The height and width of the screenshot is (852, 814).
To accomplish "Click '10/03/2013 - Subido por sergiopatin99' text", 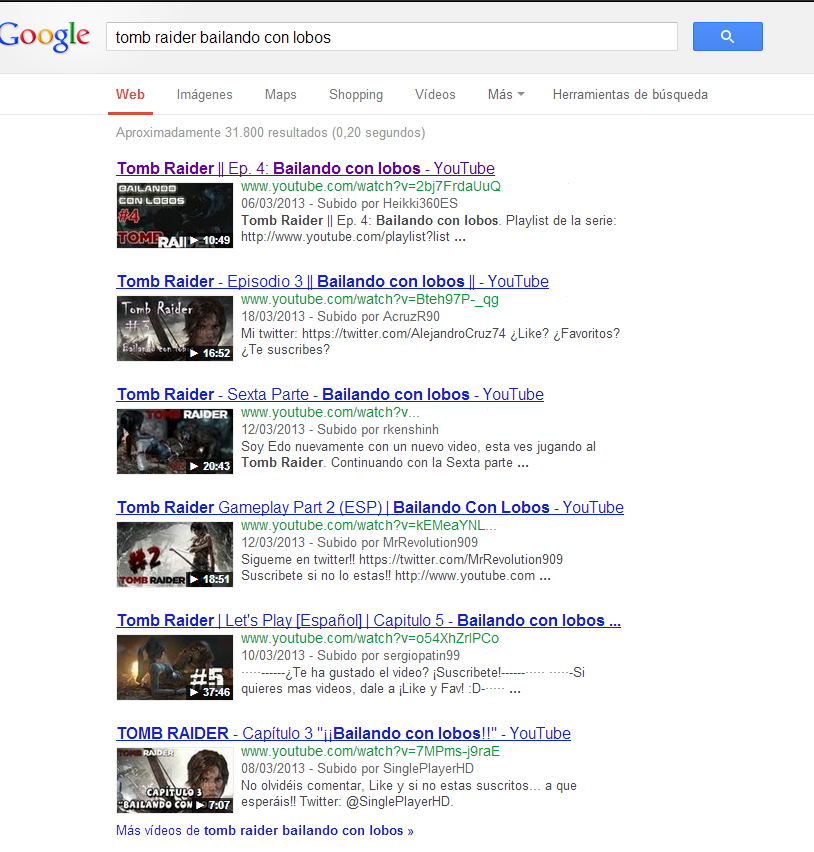I will (350, 656).
